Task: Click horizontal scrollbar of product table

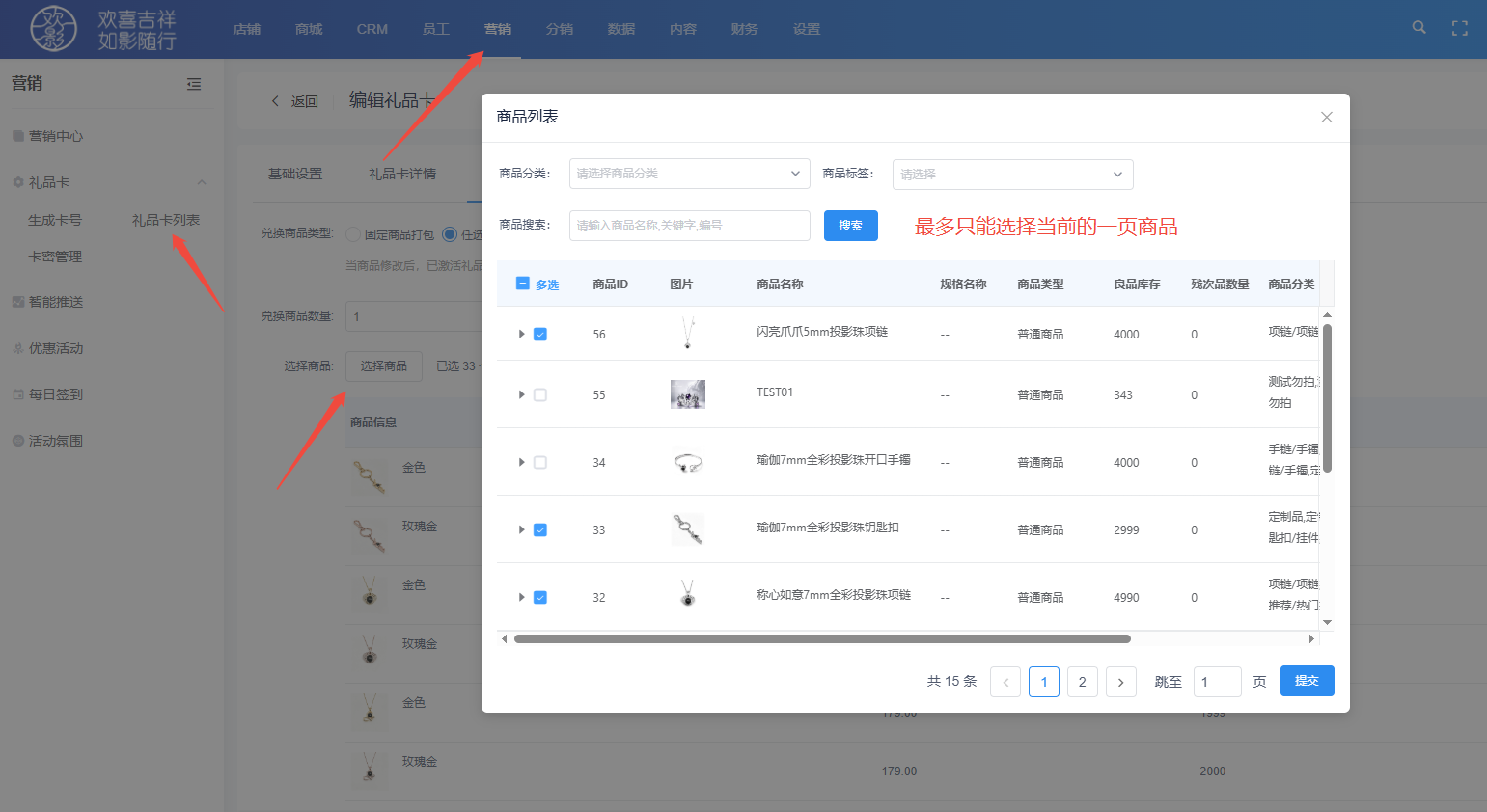Action: 822,638
